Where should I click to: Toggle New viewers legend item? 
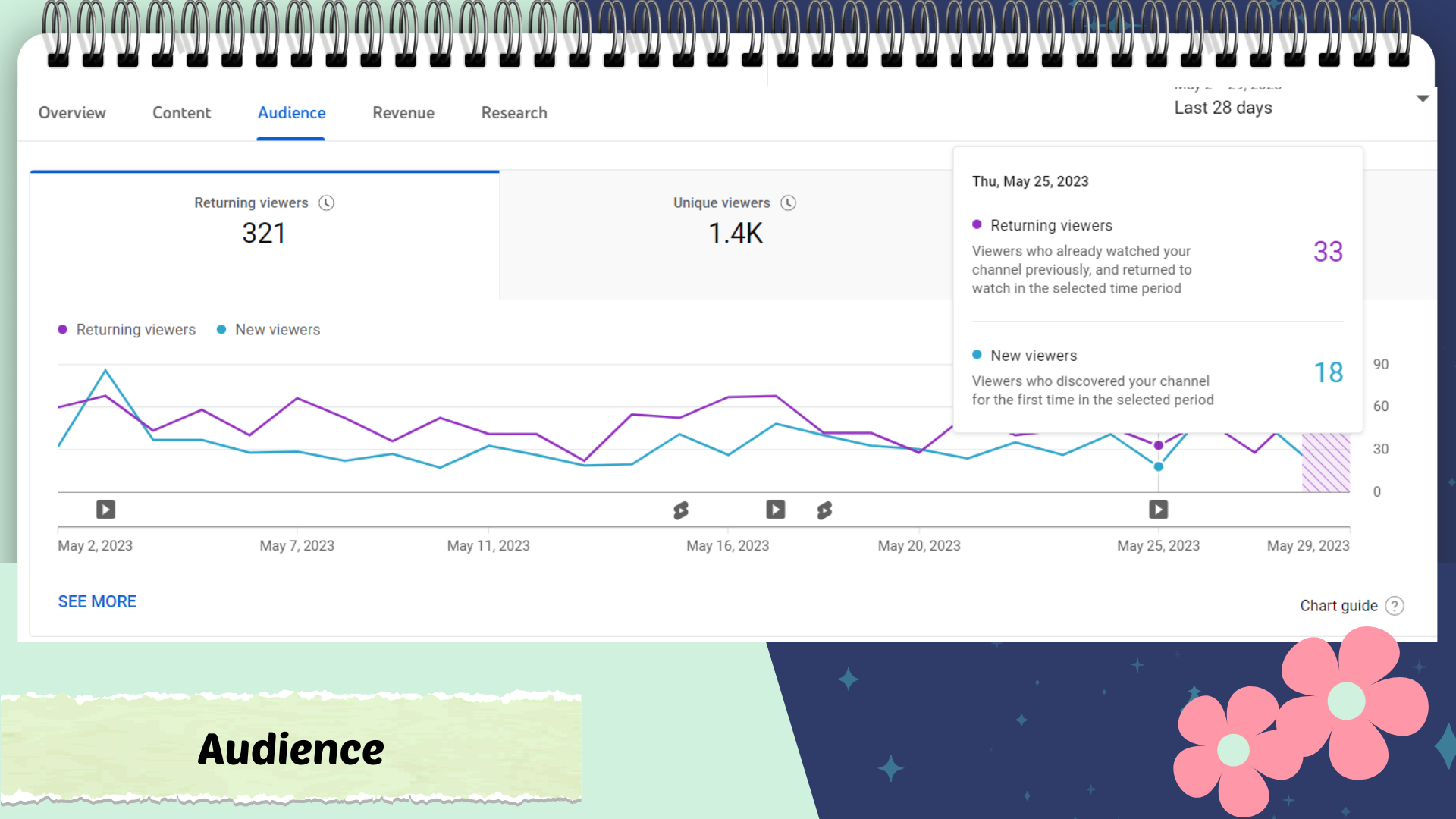[x=268, y=330]
